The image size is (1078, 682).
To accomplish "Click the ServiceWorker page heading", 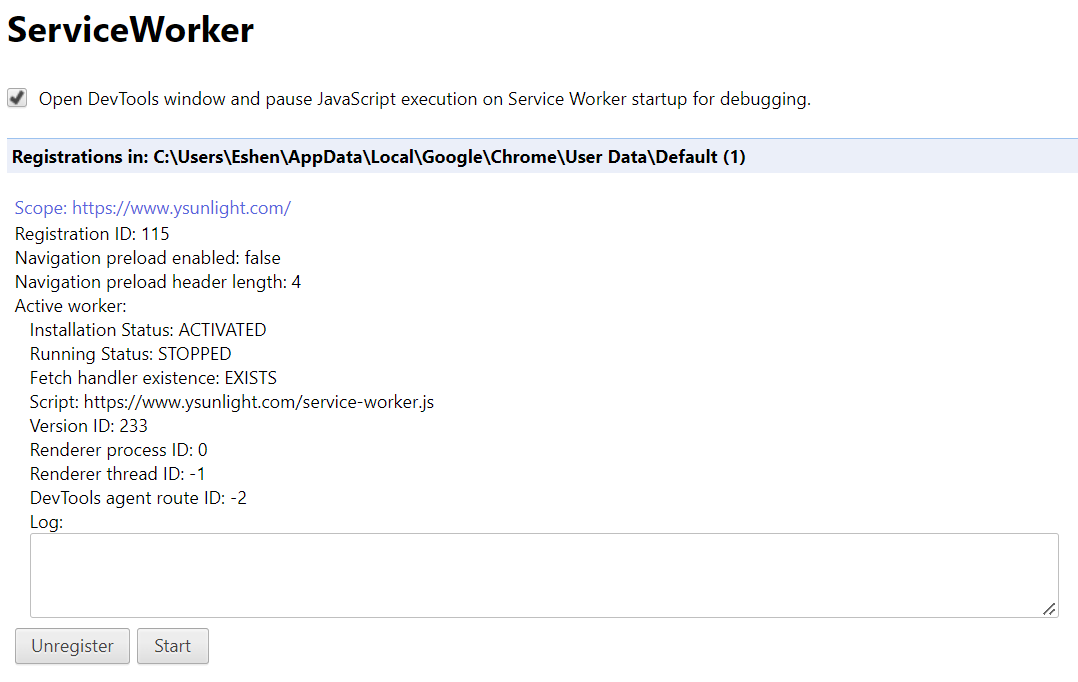I will pyautogui.click(x=130, y=31).
